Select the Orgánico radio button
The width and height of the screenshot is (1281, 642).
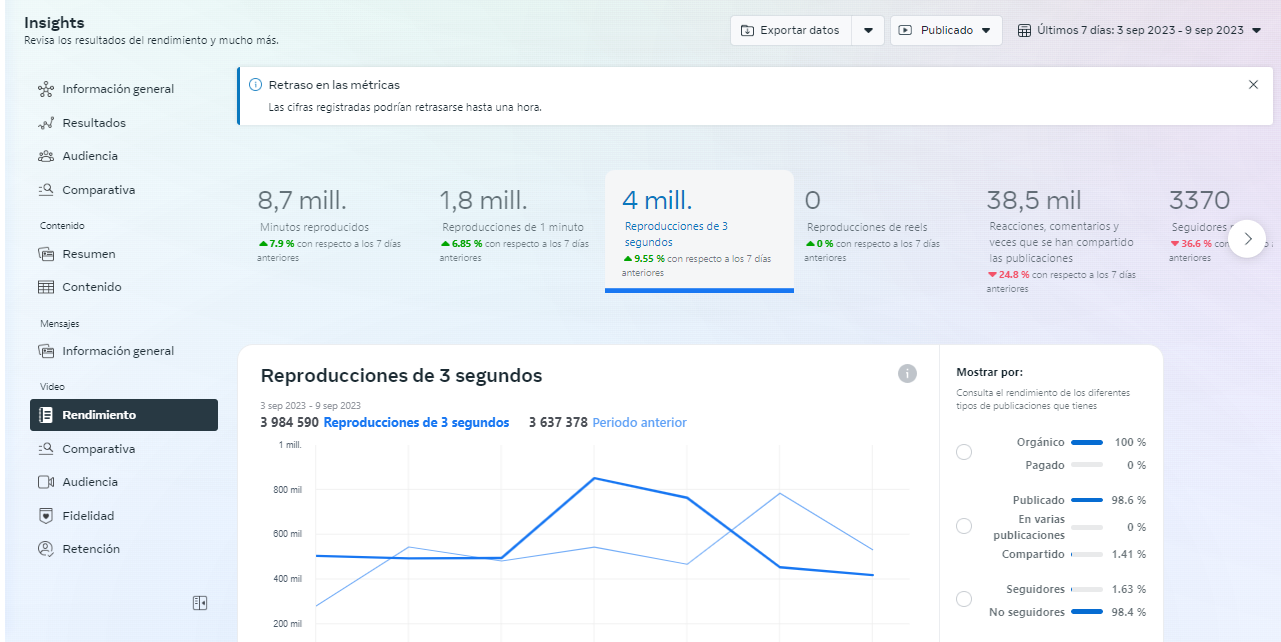[x=963, y=452]
